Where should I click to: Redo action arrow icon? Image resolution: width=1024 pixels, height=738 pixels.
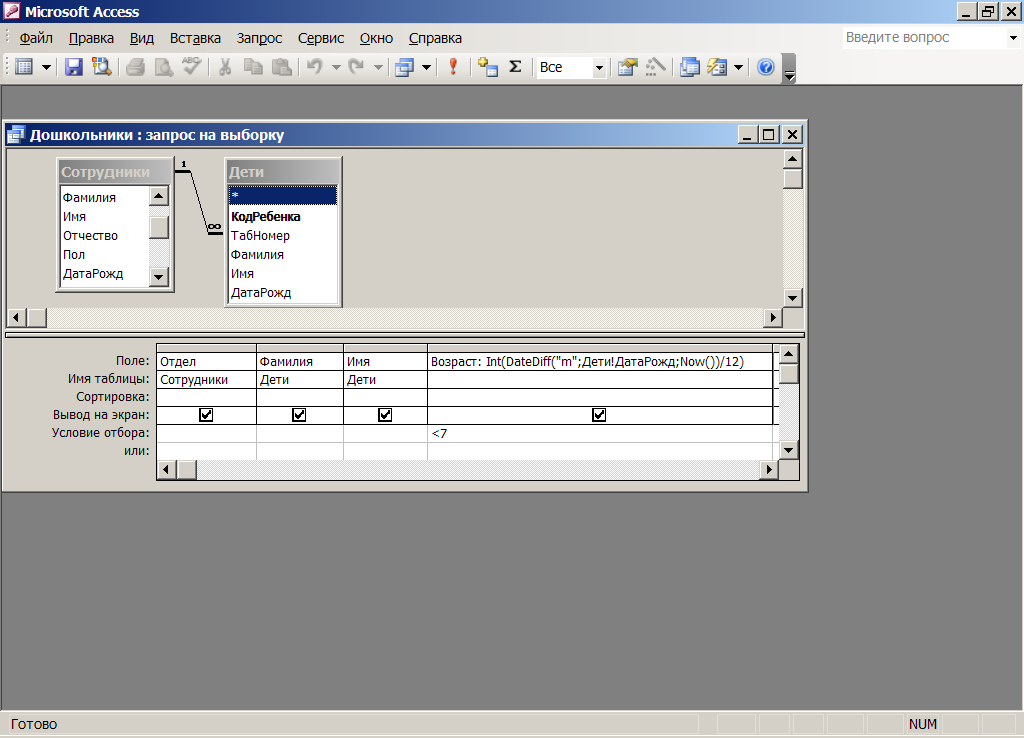(x=356, y=67)
